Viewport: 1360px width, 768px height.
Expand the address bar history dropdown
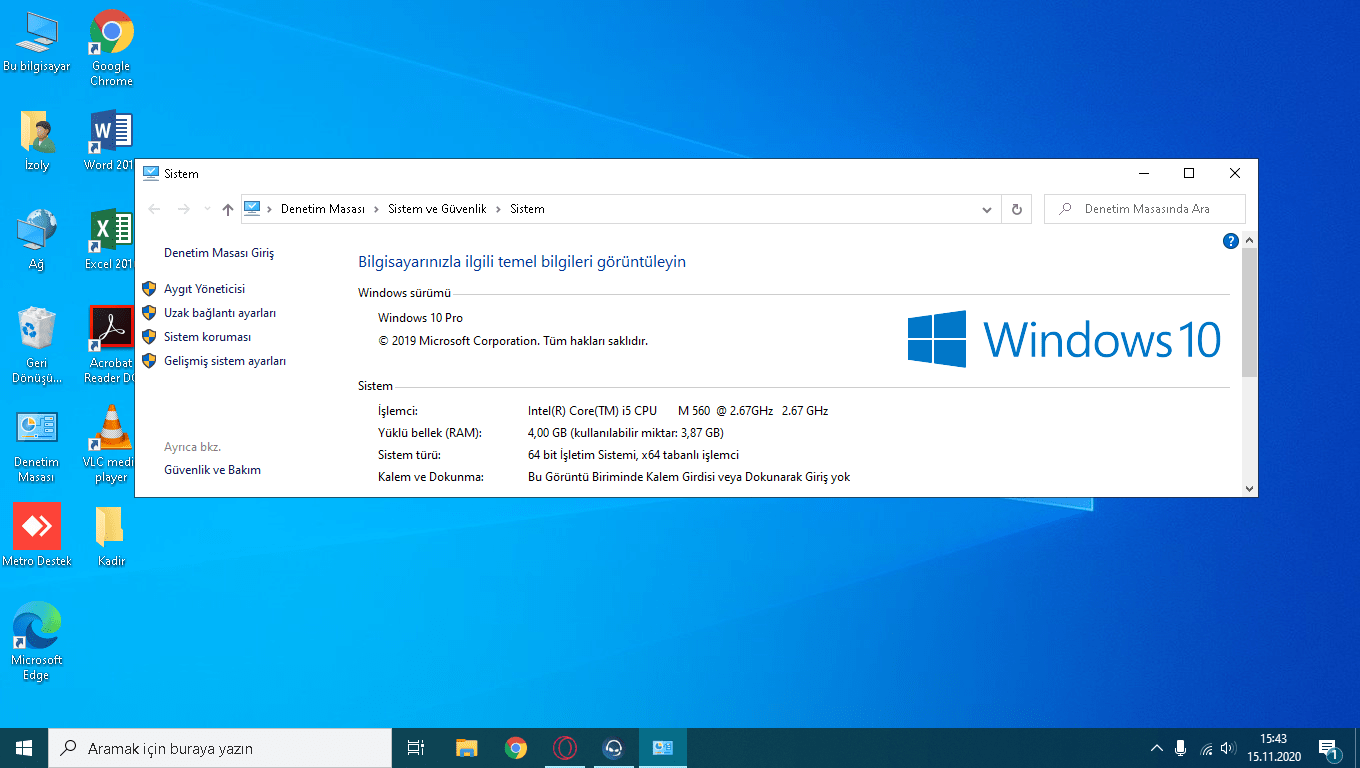(x=987, y=209)
